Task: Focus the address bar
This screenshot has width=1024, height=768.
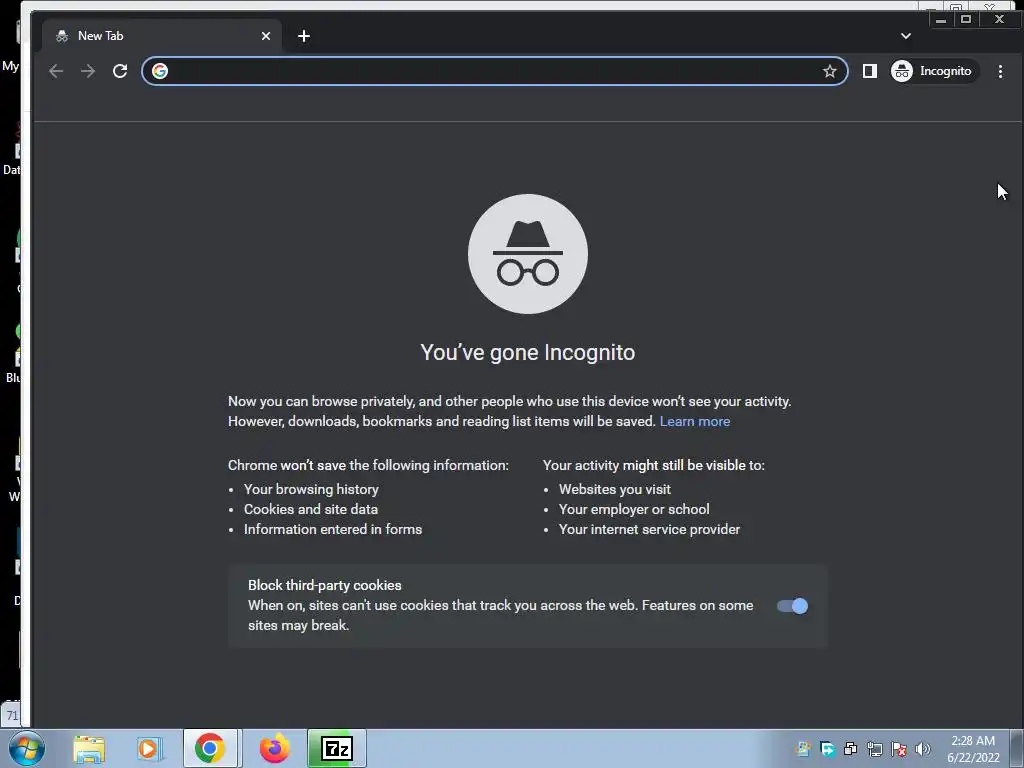Action: click(494, 71)
